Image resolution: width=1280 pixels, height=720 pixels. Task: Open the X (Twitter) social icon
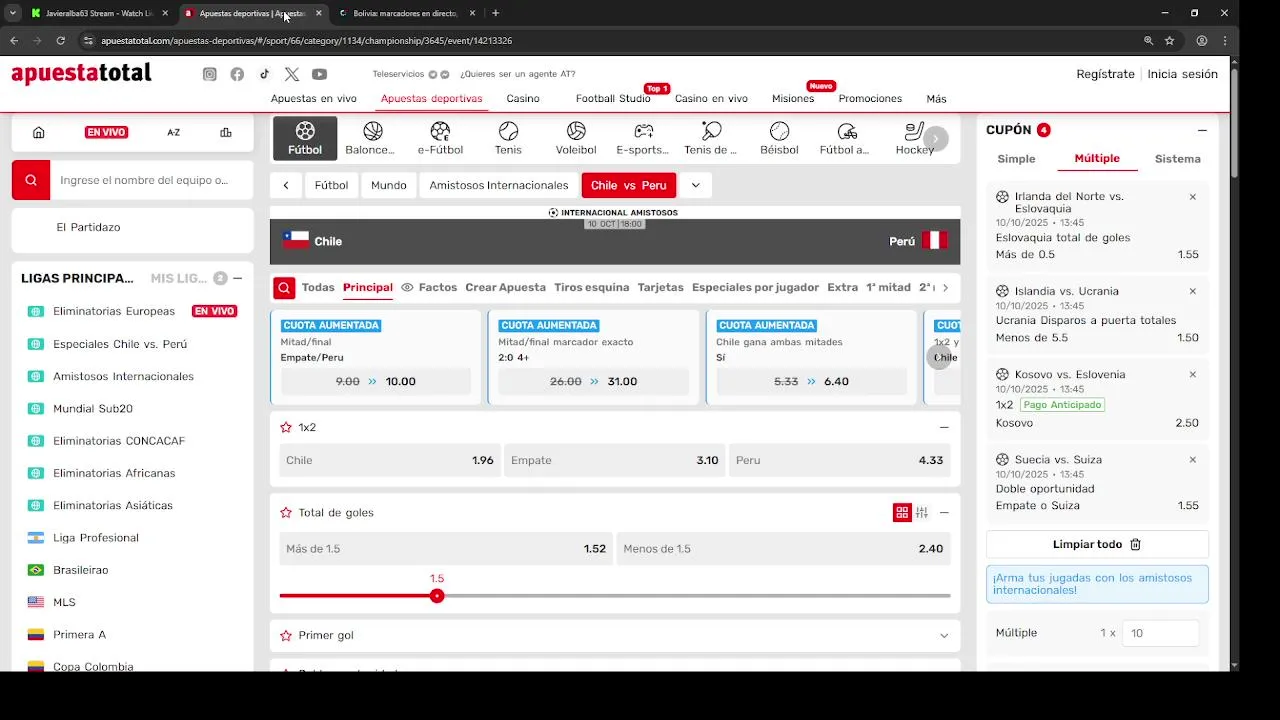pyautogui.click(x=291, y=74)
